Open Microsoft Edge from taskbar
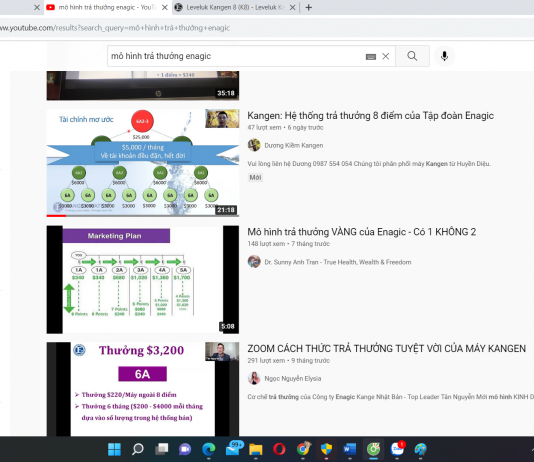The height and width of the screenshot is (462, 534). pyautogui.click(x=208, y=449)
